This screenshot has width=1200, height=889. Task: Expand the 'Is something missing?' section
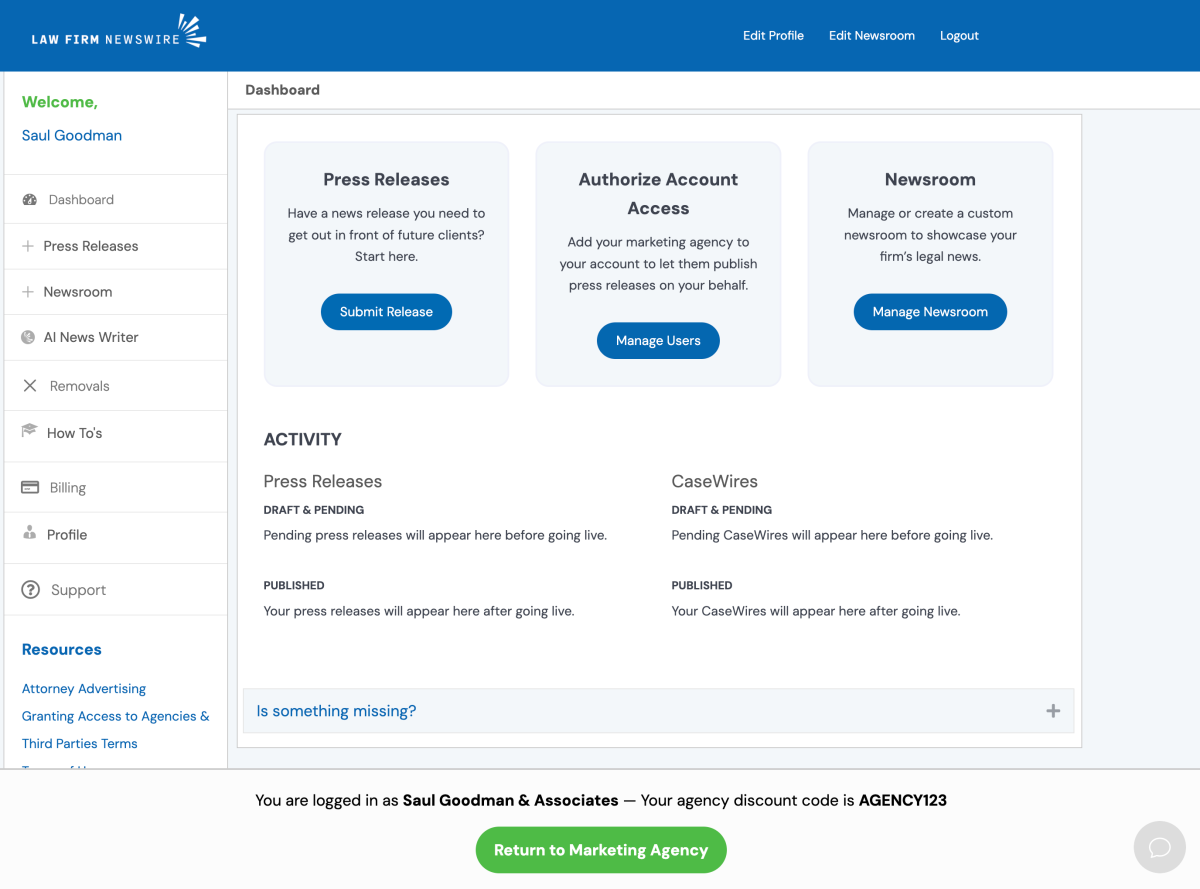coord(1052,711)
